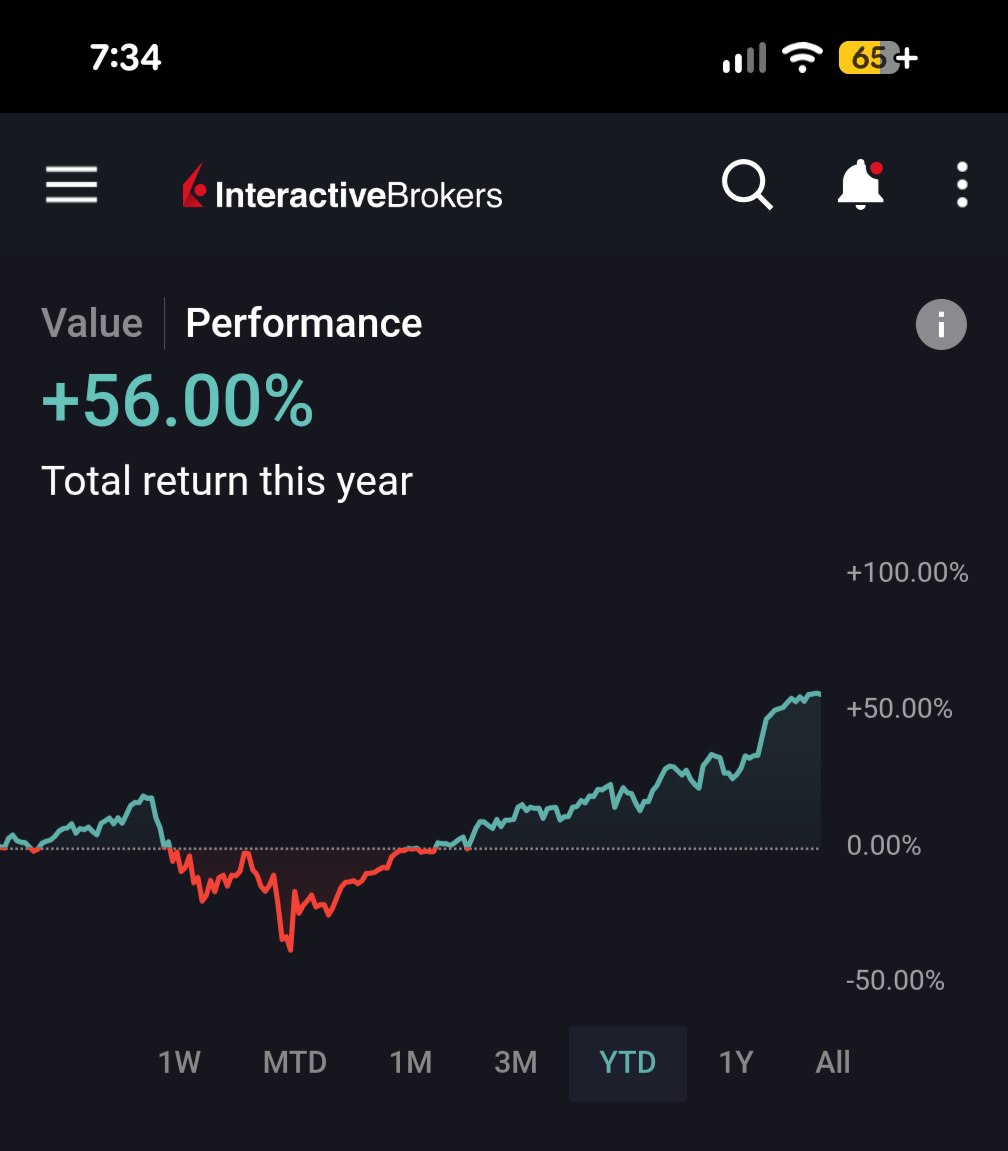Open the notifications bell
The height and width of the screenshot is (1151, 1008).
pos(860,185)
